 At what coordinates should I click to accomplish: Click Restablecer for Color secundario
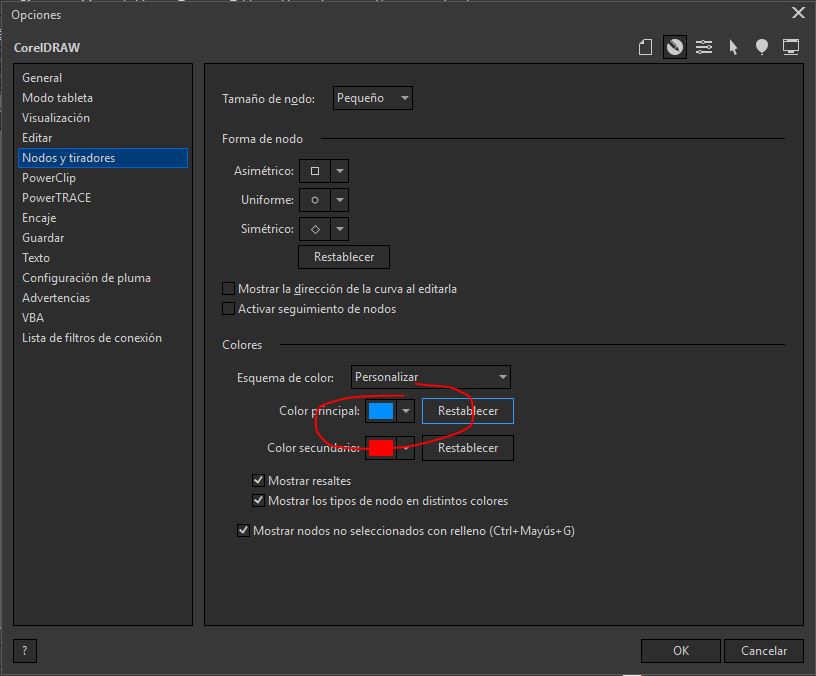click(x=467, y=448)
